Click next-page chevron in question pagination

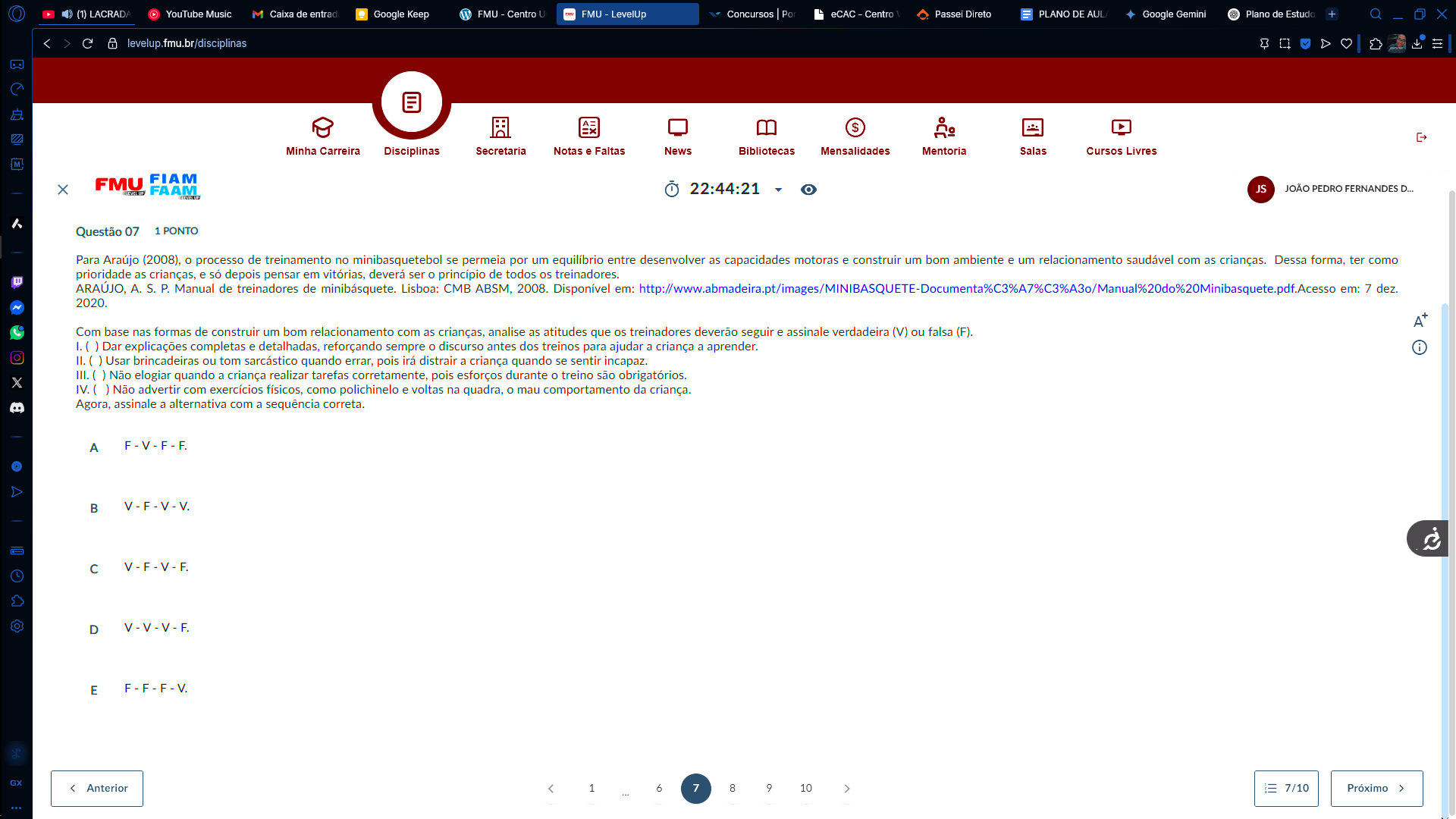click(847, 789)
